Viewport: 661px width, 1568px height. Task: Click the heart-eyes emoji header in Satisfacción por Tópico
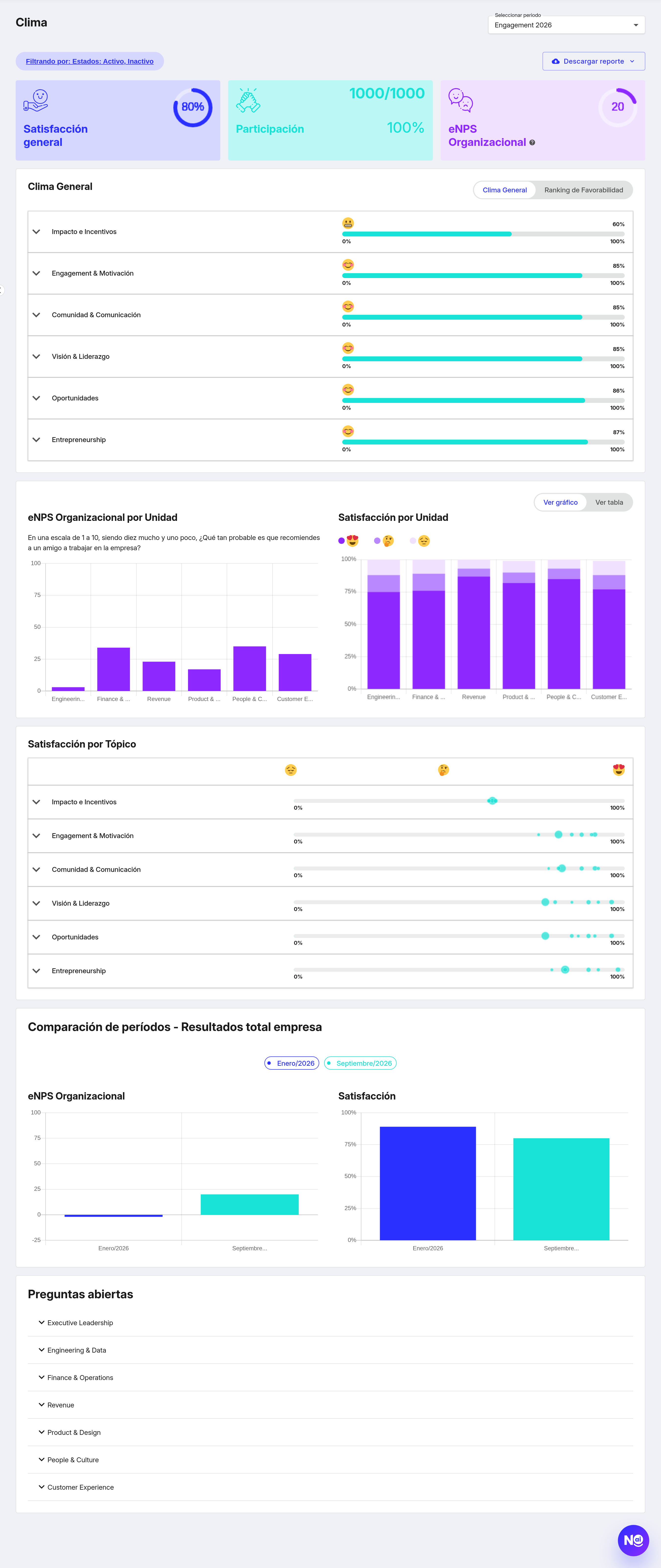618,770
